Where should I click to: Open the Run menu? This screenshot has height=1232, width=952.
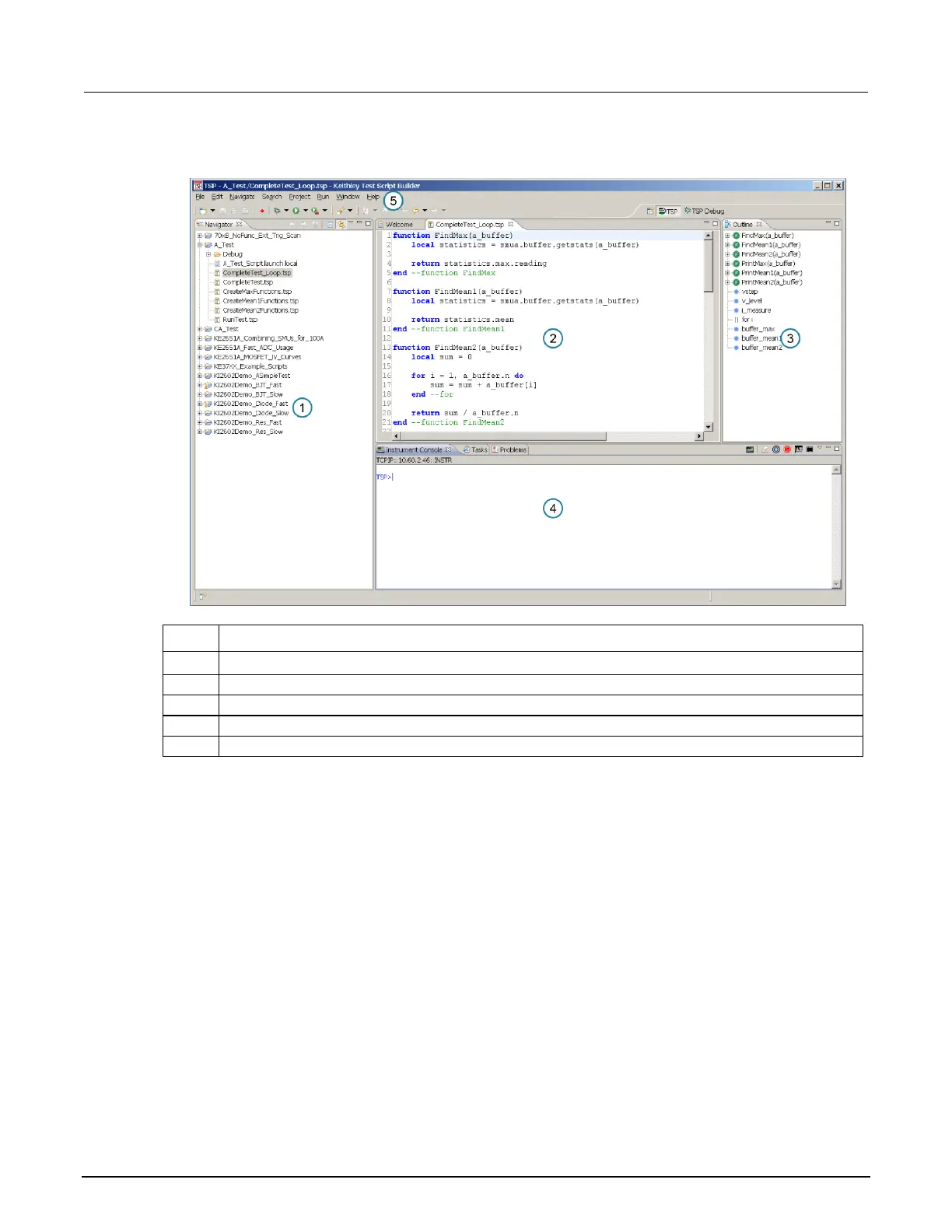[323, 197]
